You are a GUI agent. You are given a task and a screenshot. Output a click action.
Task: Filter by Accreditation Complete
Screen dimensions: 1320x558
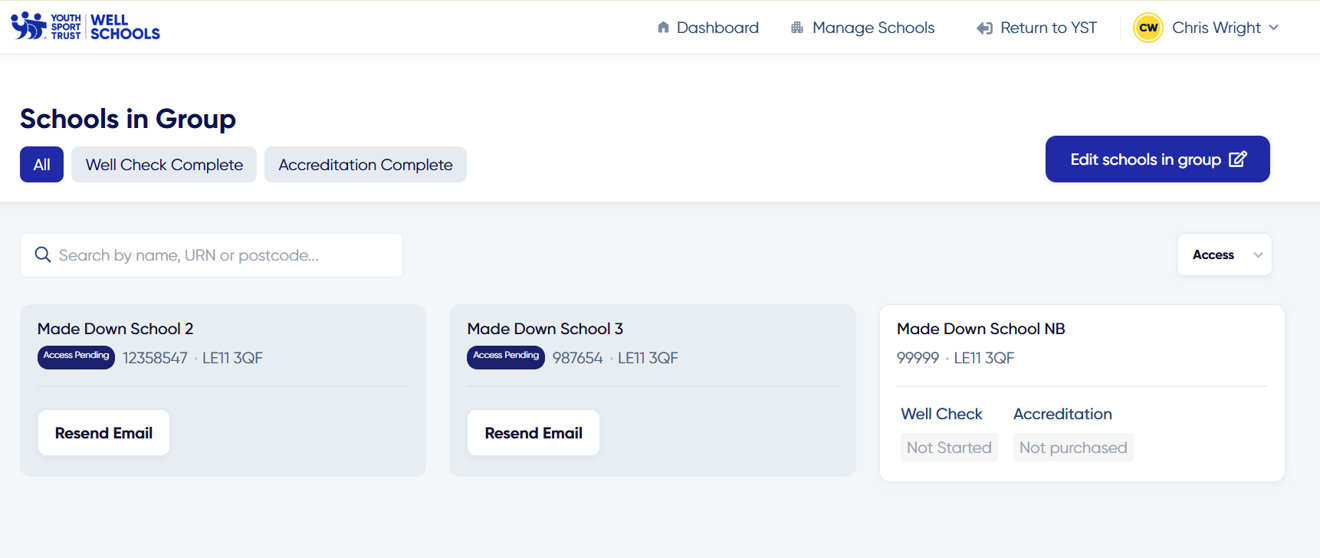click(x=365, y=165)
